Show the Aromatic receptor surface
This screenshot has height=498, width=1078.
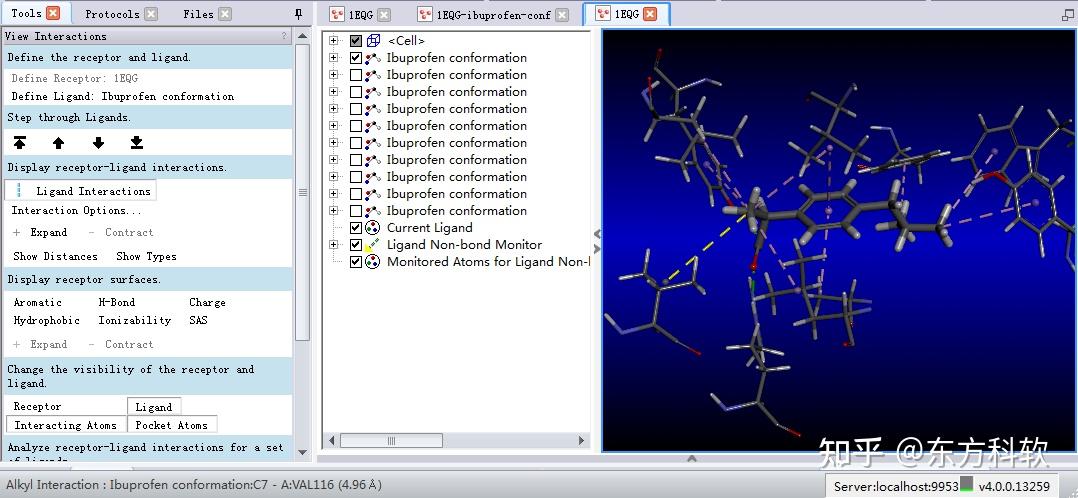click(x=38, y=303)
